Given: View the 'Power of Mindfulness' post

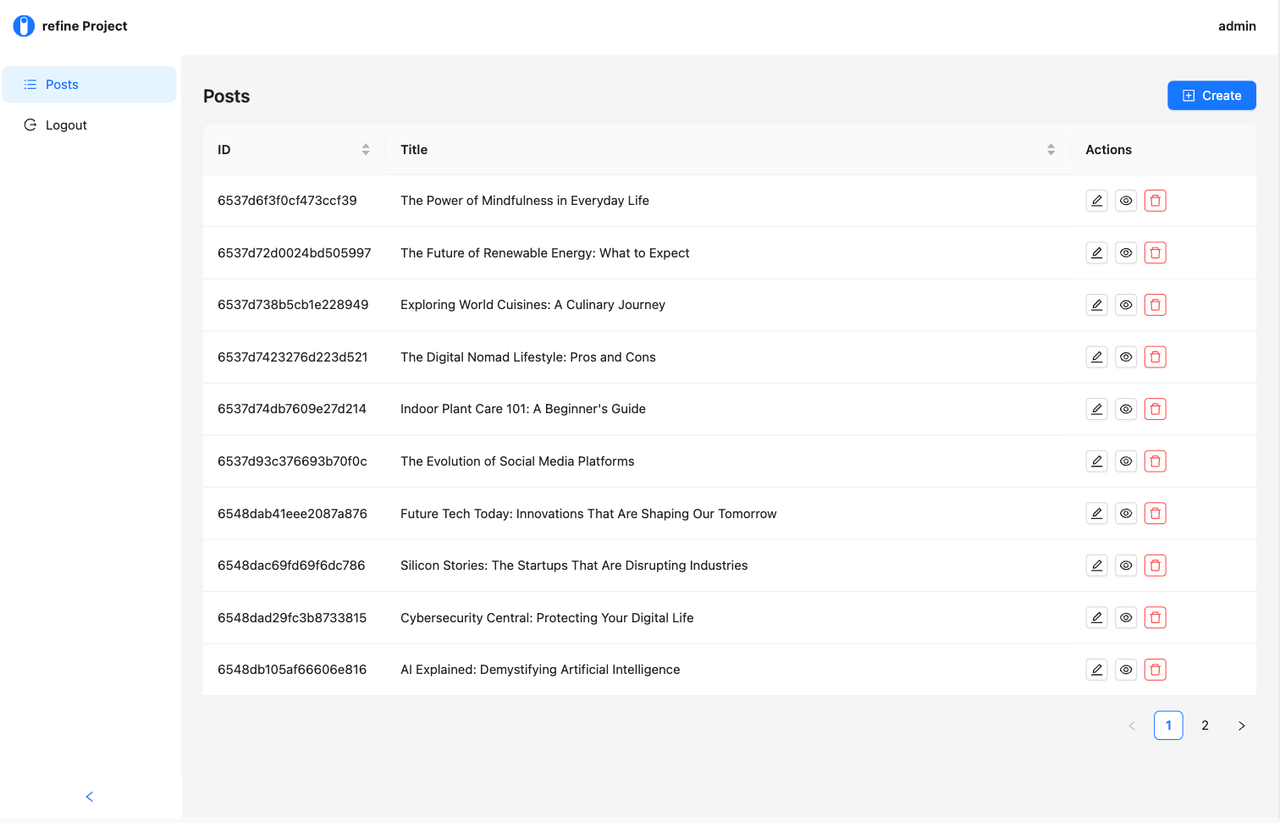Looking at the screenshot, I should [x=1126, y=201].
